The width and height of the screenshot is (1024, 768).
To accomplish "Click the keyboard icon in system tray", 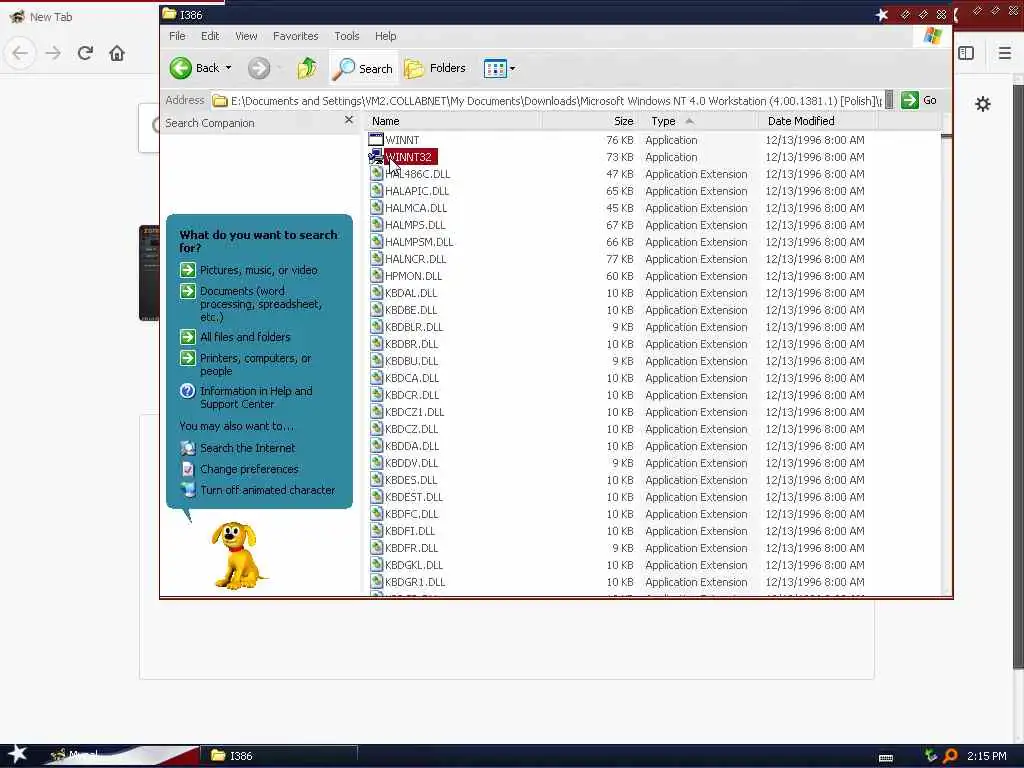I will click(886, 758).
